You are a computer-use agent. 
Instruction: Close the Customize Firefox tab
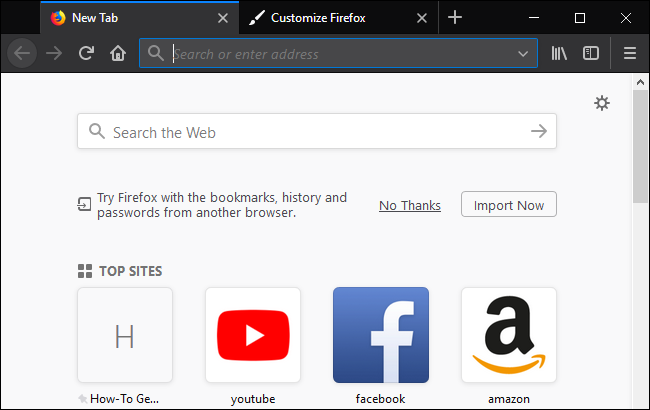[x=421, y=18]
